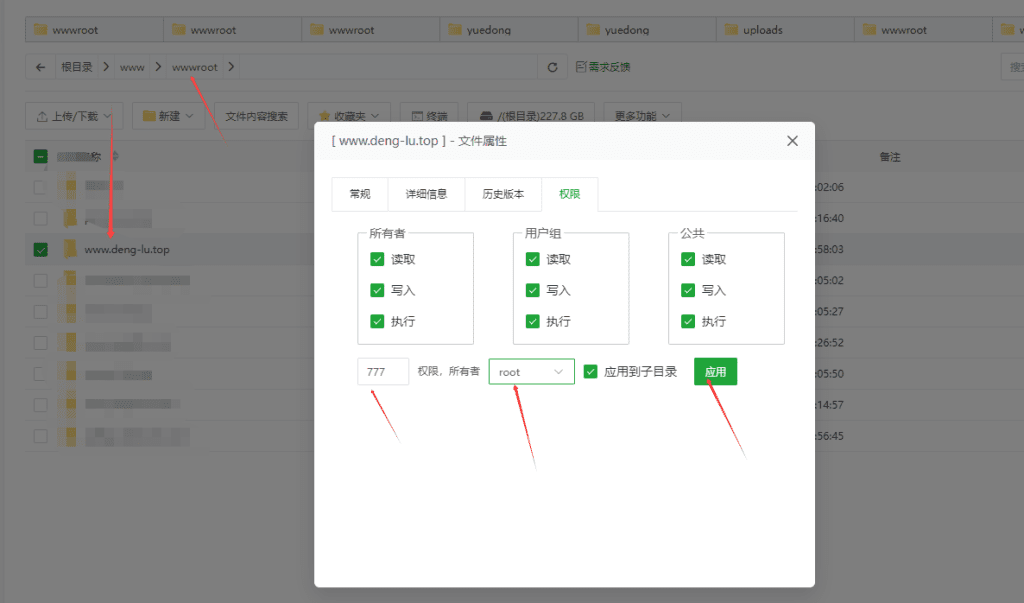Viewport: 1024px width, 603px height.
Task: Toggle the select-all checkbox in header
Action: tap(40, 156)
